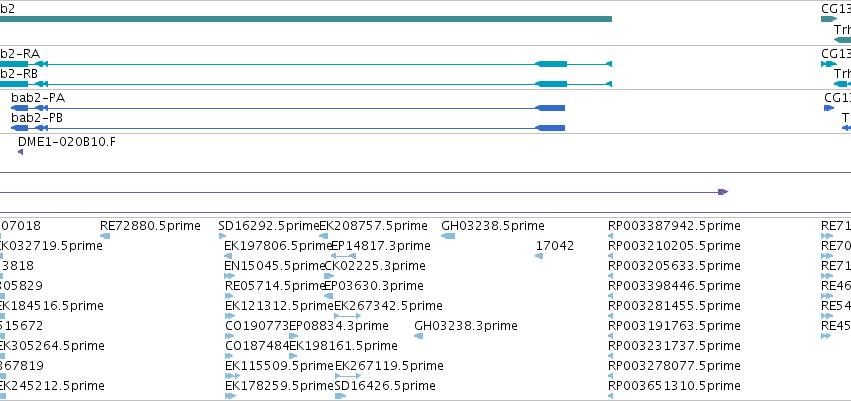Image resolution: width=851 pixels, height=401 pixels.
Task: Select the EK267119.5prime arrow glyph
Action: pyautogui.click(x=348, y=375)
